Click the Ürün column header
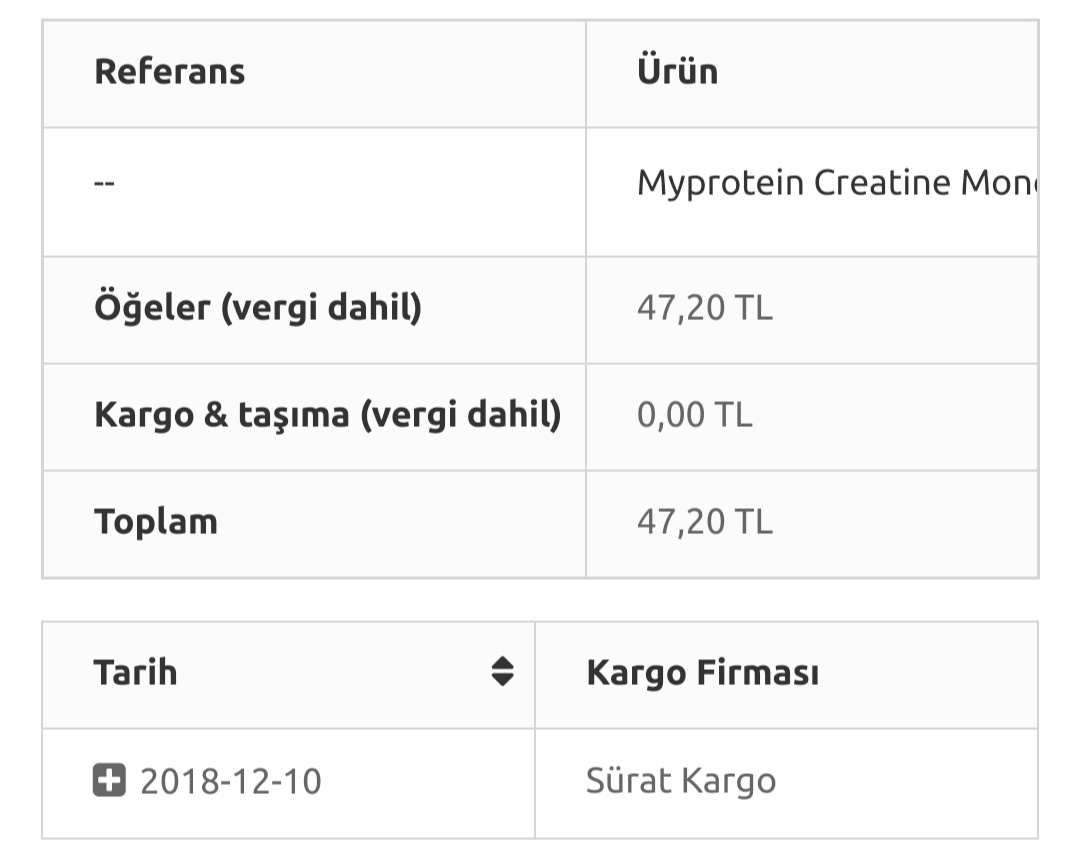 pyautogui.click(x=677, y=72)
